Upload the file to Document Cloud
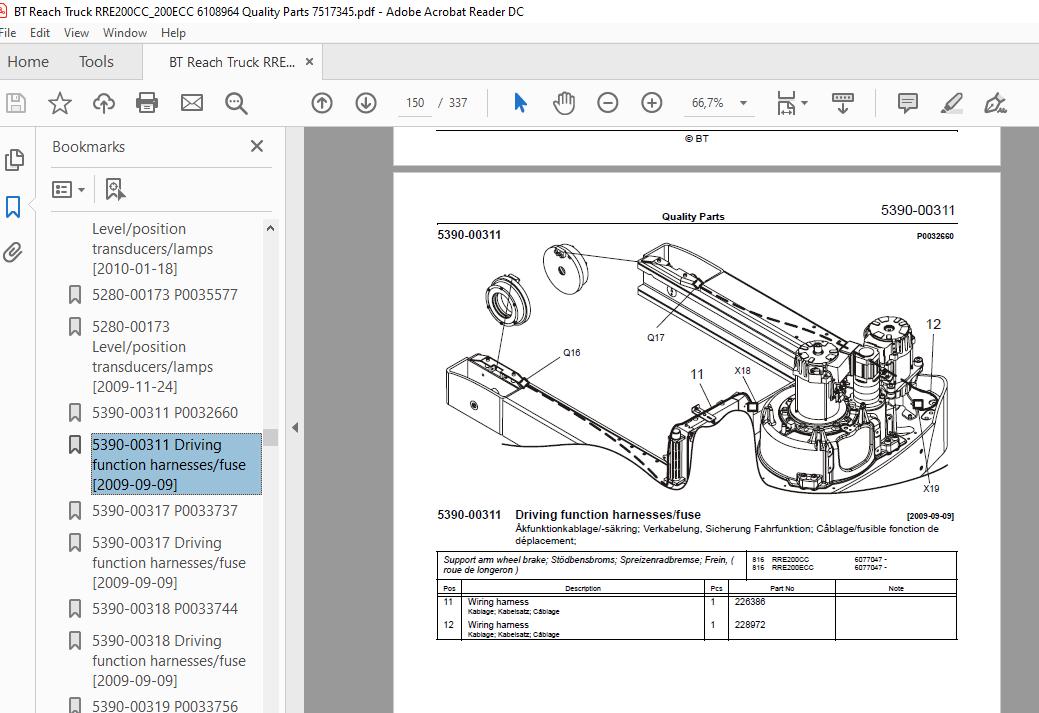This screenshot has height=713, width=1039. click(x=103, y=103)
